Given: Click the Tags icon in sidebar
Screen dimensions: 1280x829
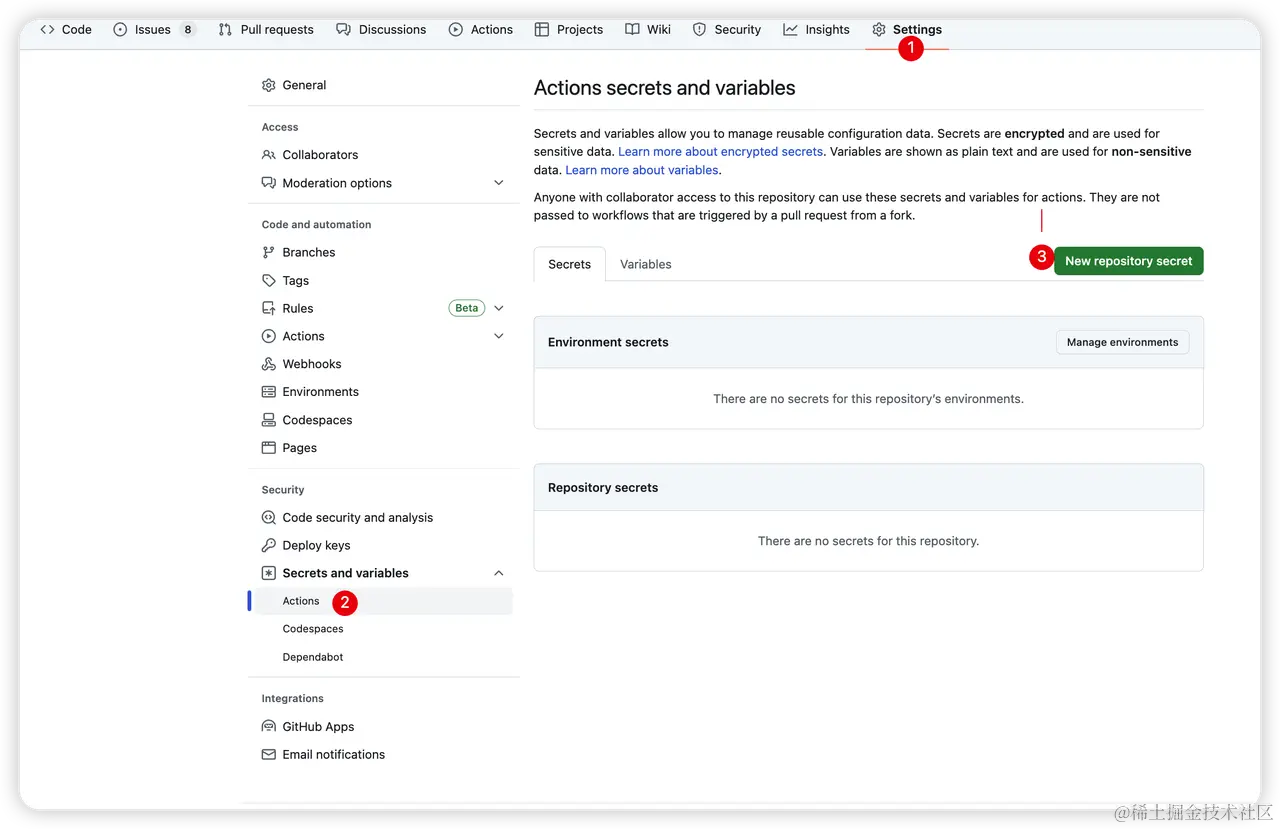Looking at the screenshot, I should coord(268,281).
